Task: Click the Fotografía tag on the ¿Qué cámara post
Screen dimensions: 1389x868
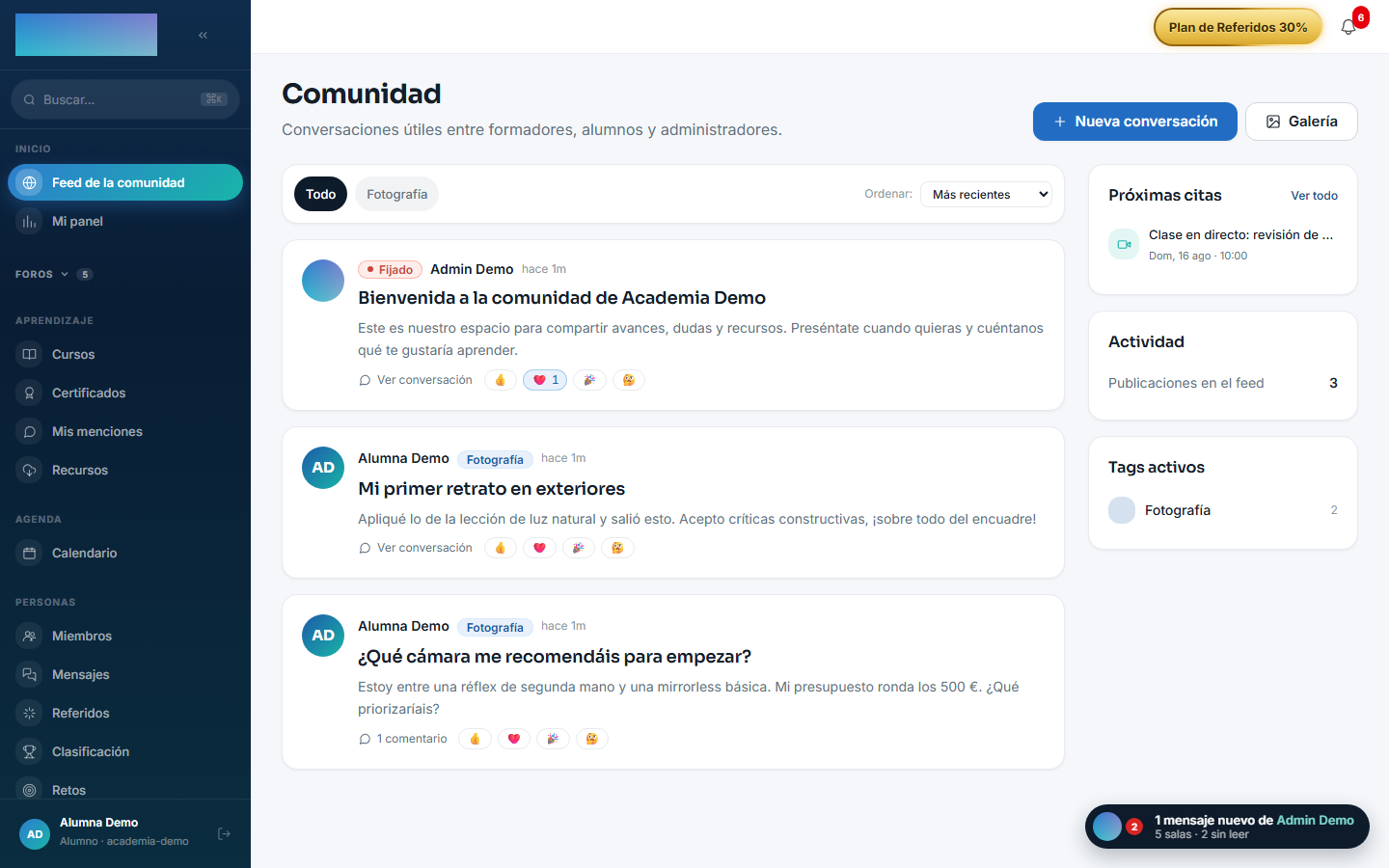Action: point(495,628)
